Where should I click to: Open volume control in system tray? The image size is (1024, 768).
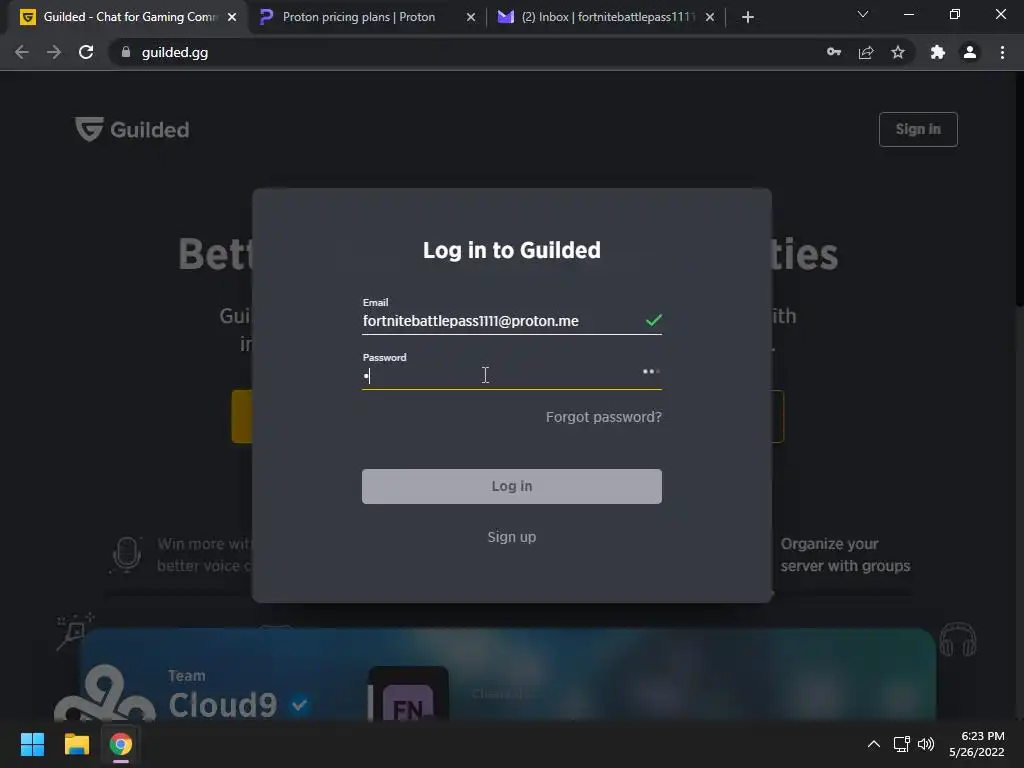[x=926, y=744]
